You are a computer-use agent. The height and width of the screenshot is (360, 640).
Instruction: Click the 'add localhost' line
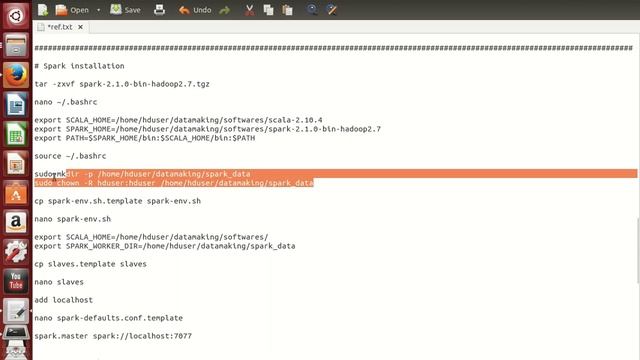(63, 300)
